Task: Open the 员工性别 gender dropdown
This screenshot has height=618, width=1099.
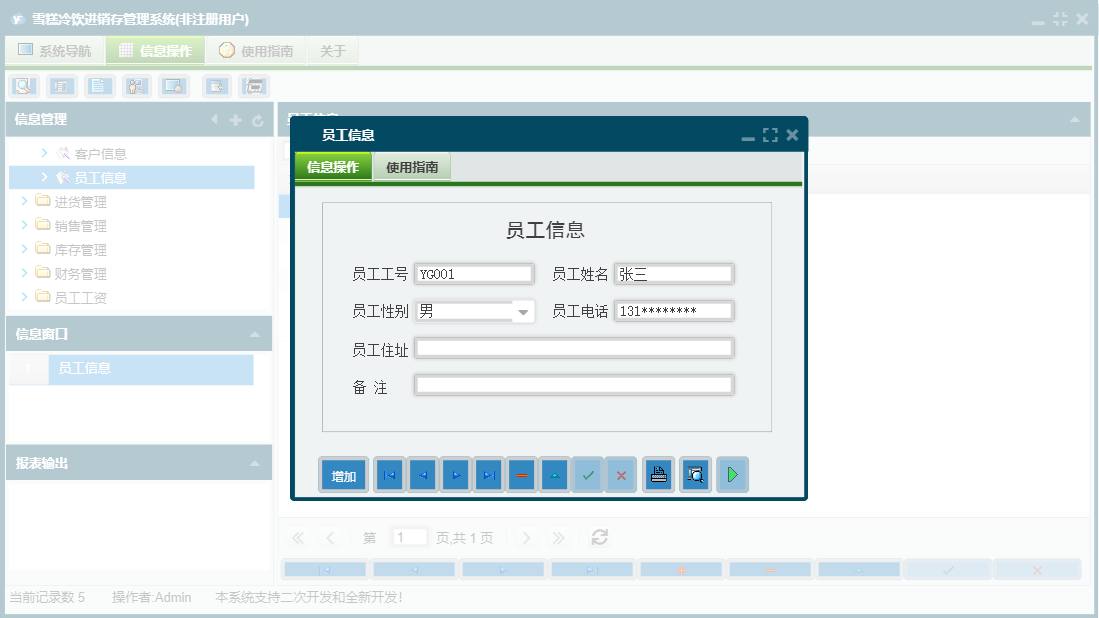Action: (x=521, y=311)
